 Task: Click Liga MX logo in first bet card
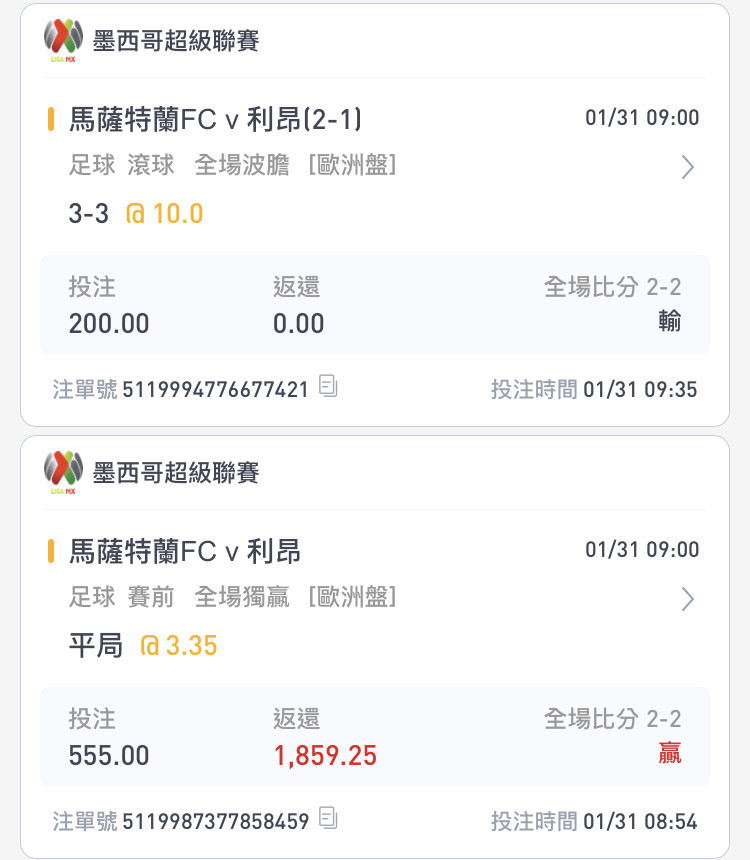pyautogui.click(x=64, y=40)
